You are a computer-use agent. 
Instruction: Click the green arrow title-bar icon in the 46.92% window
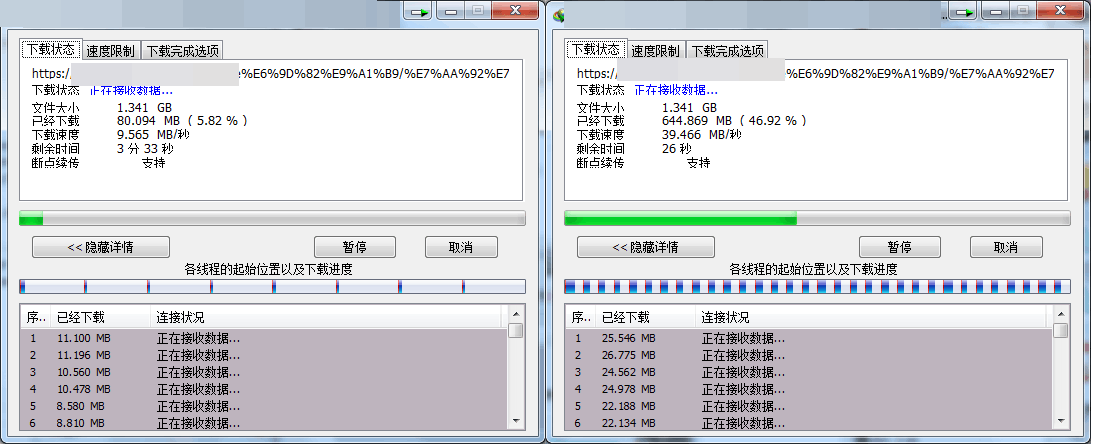click(x=965, y=11)
